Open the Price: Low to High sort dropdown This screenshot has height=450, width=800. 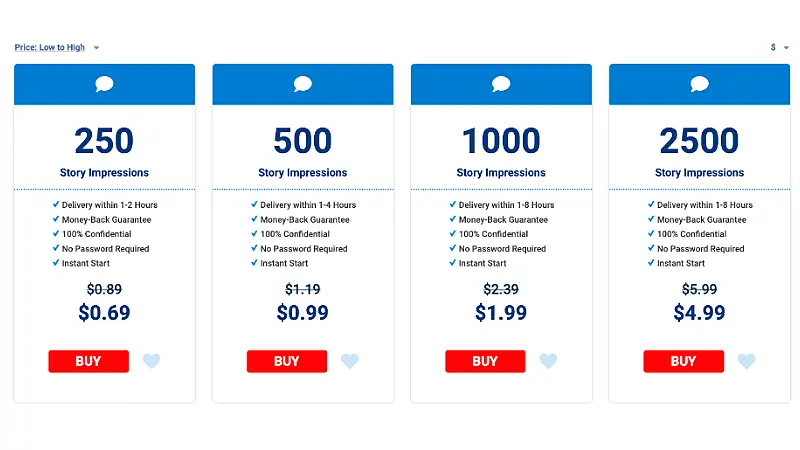57,47
